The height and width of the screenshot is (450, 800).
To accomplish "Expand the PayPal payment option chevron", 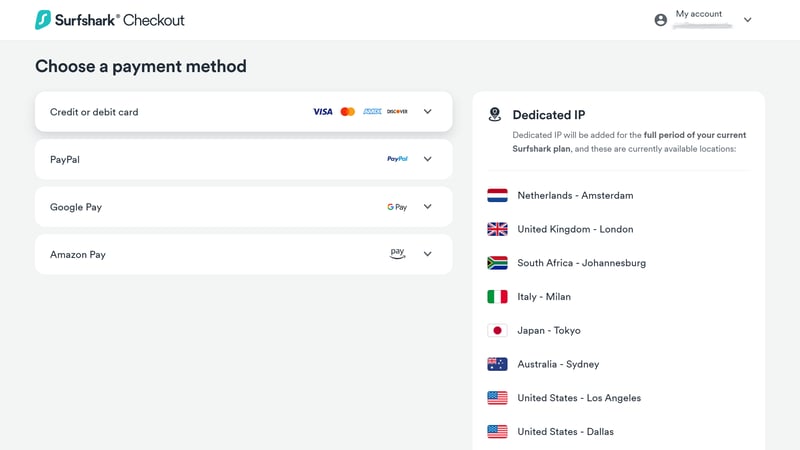I will [x=428, y=159].
